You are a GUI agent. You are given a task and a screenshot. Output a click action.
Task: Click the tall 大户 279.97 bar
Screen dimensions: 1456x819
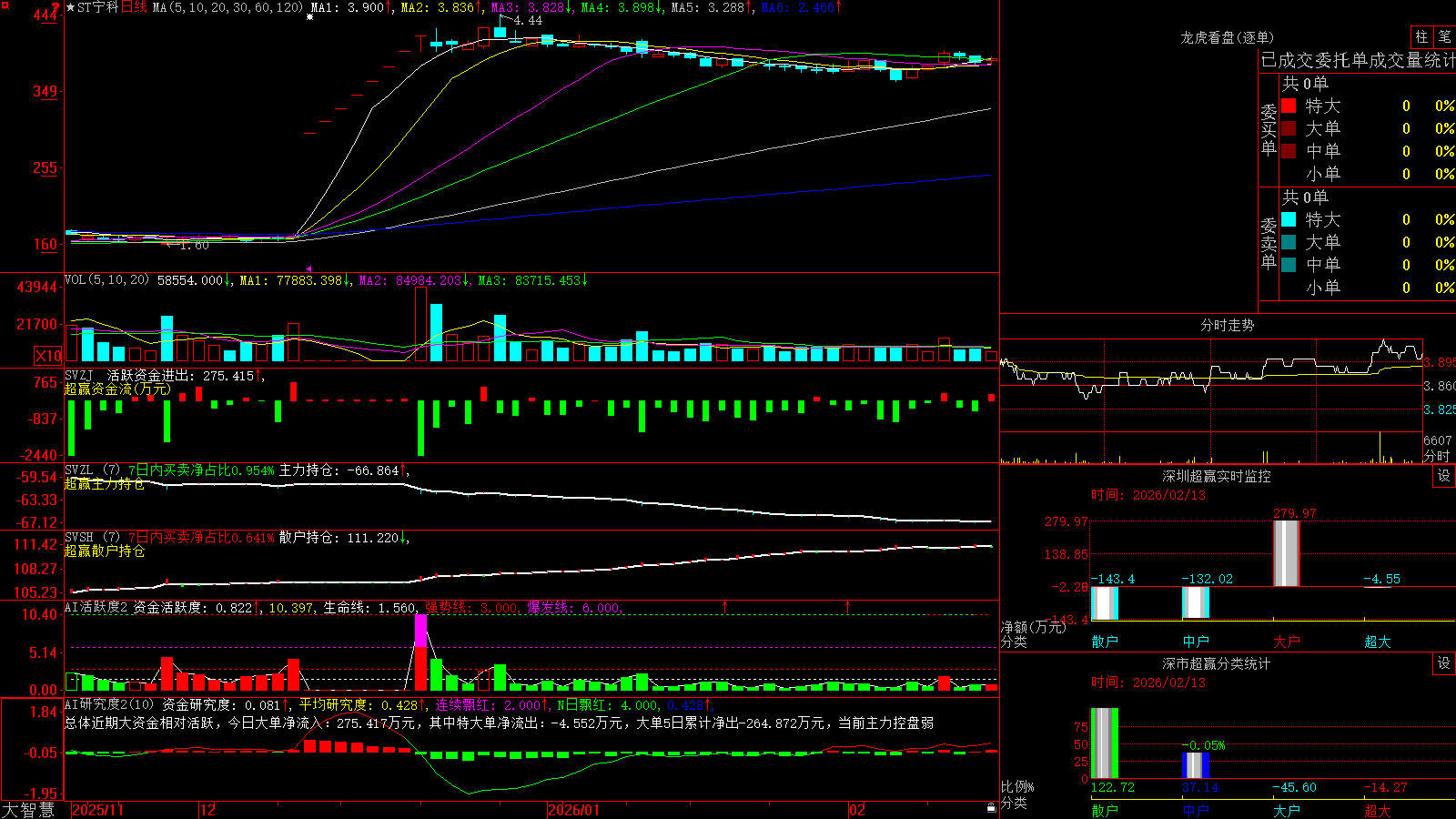click(x=1286, y=553)
